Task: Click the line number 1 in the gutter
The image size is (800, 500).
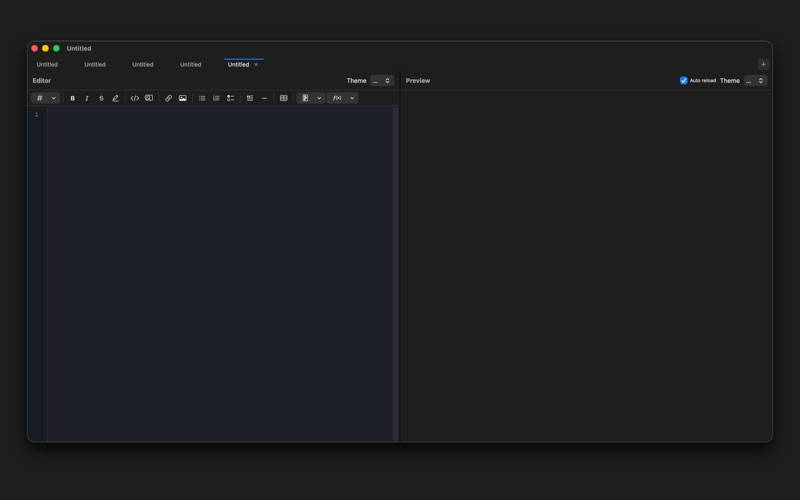Action: pyautogui.click(x=36, y=115)
